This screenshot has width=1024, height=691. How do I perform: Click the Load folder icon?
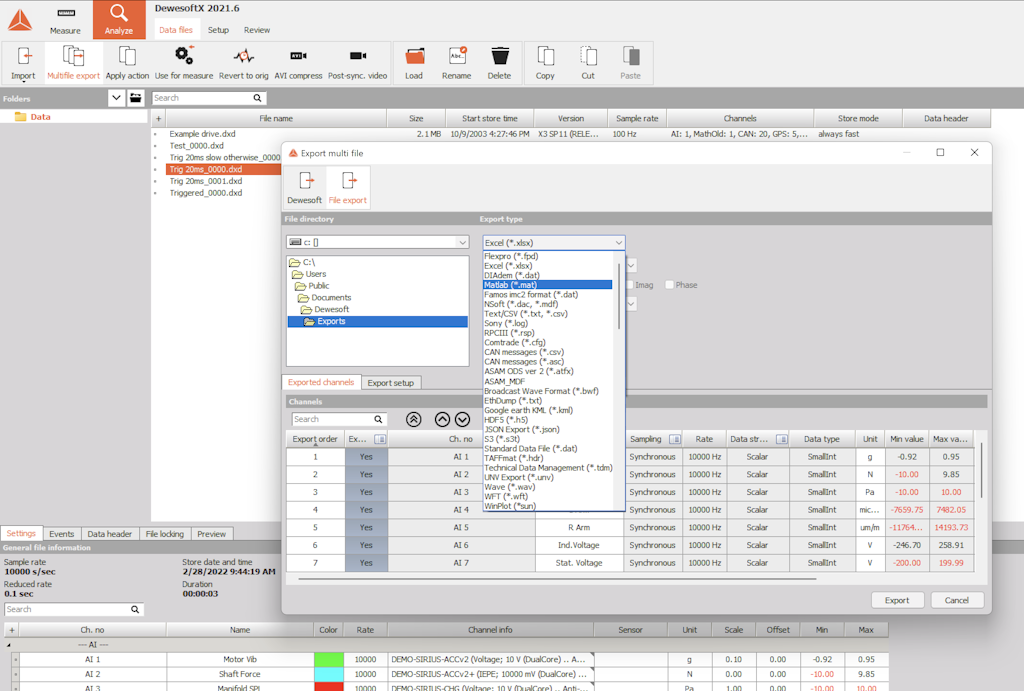414,56
